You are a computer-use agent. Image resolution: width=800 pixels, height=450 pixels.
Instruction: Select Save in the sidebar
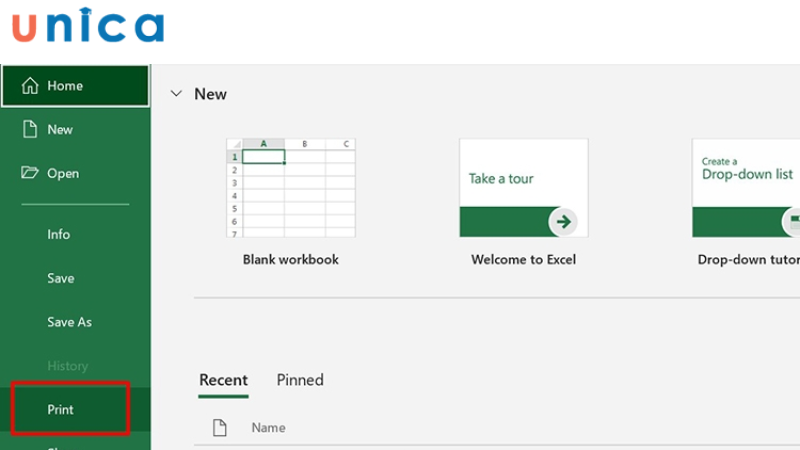coord(61,278)
